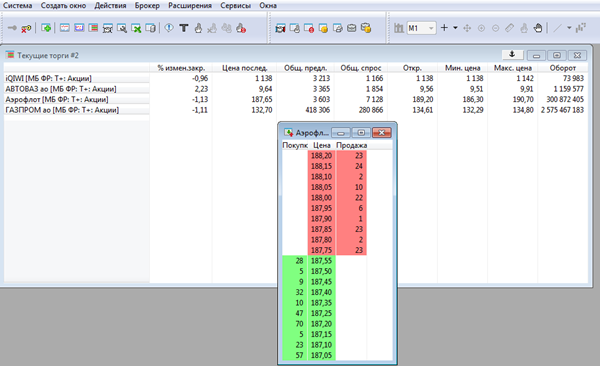Select the grabbing hand pan tool

coord(538,28)
